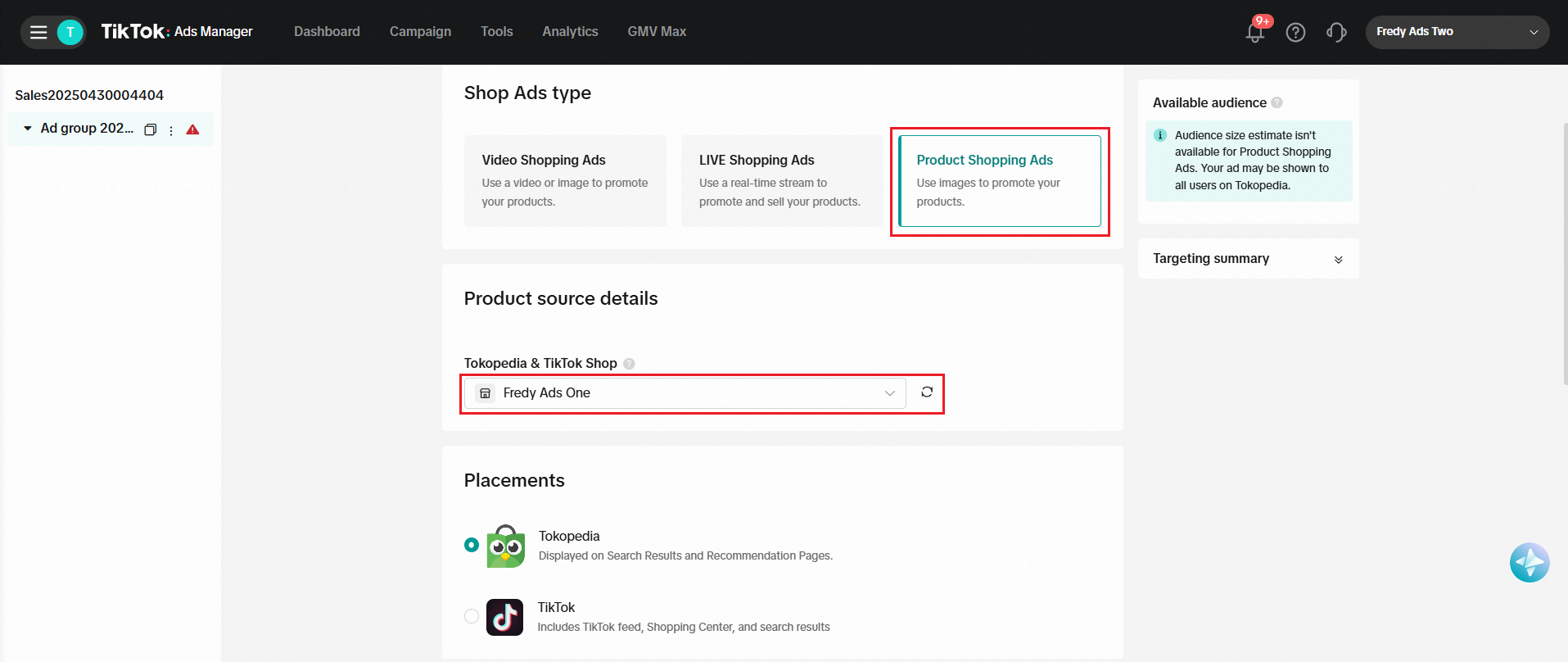
Task: Click the support headset icon
Action: tap(1336, 33)
